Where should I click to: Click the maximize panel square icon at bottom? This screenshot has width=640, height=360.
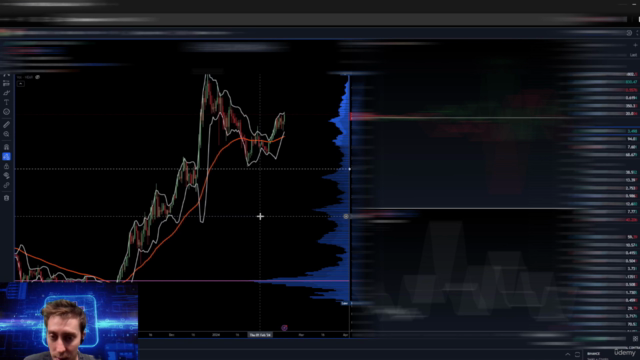pos(577,354)
